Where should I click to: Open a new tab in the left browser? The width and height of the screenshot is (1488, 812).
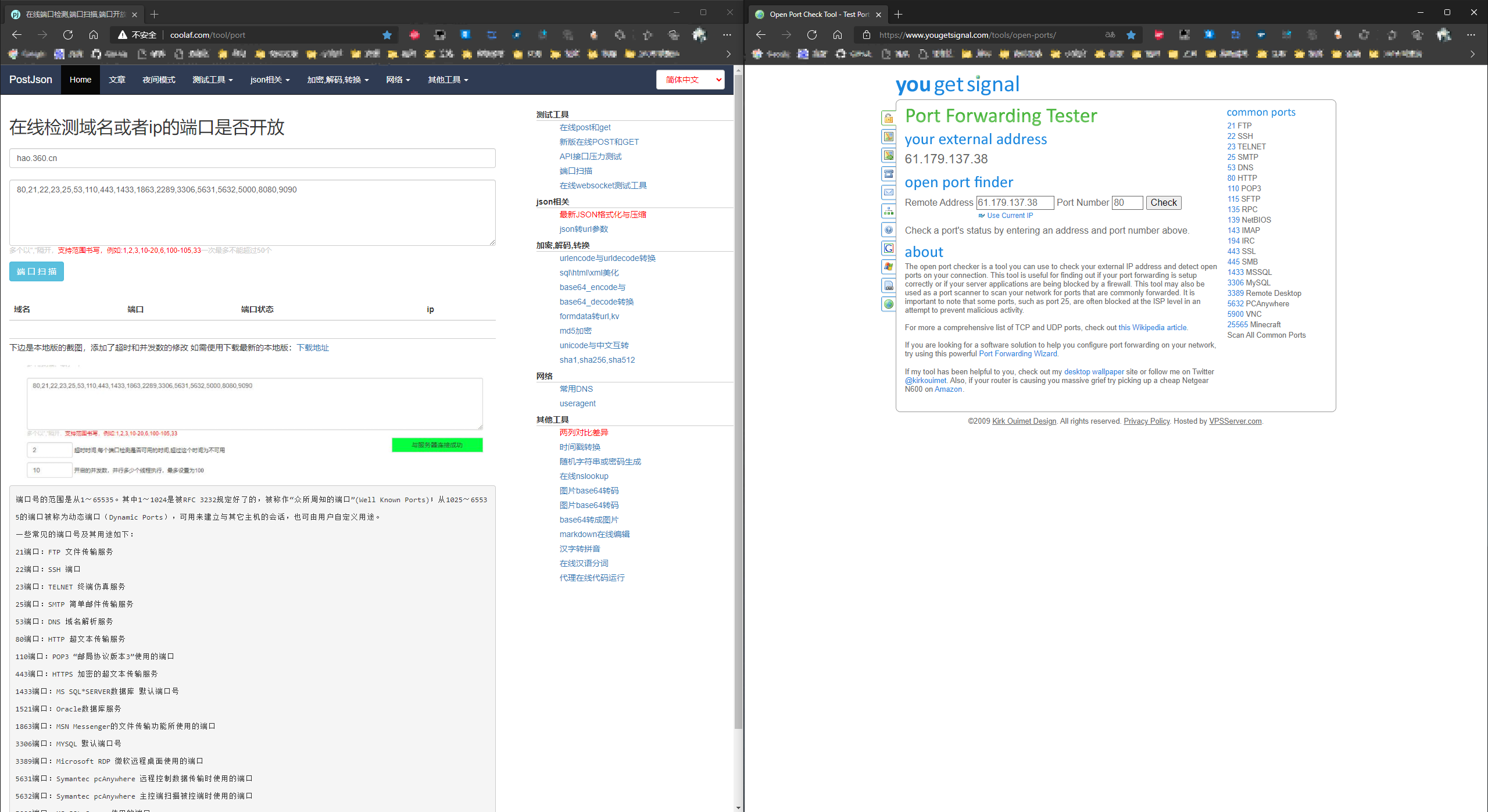(x=154, y=14)
